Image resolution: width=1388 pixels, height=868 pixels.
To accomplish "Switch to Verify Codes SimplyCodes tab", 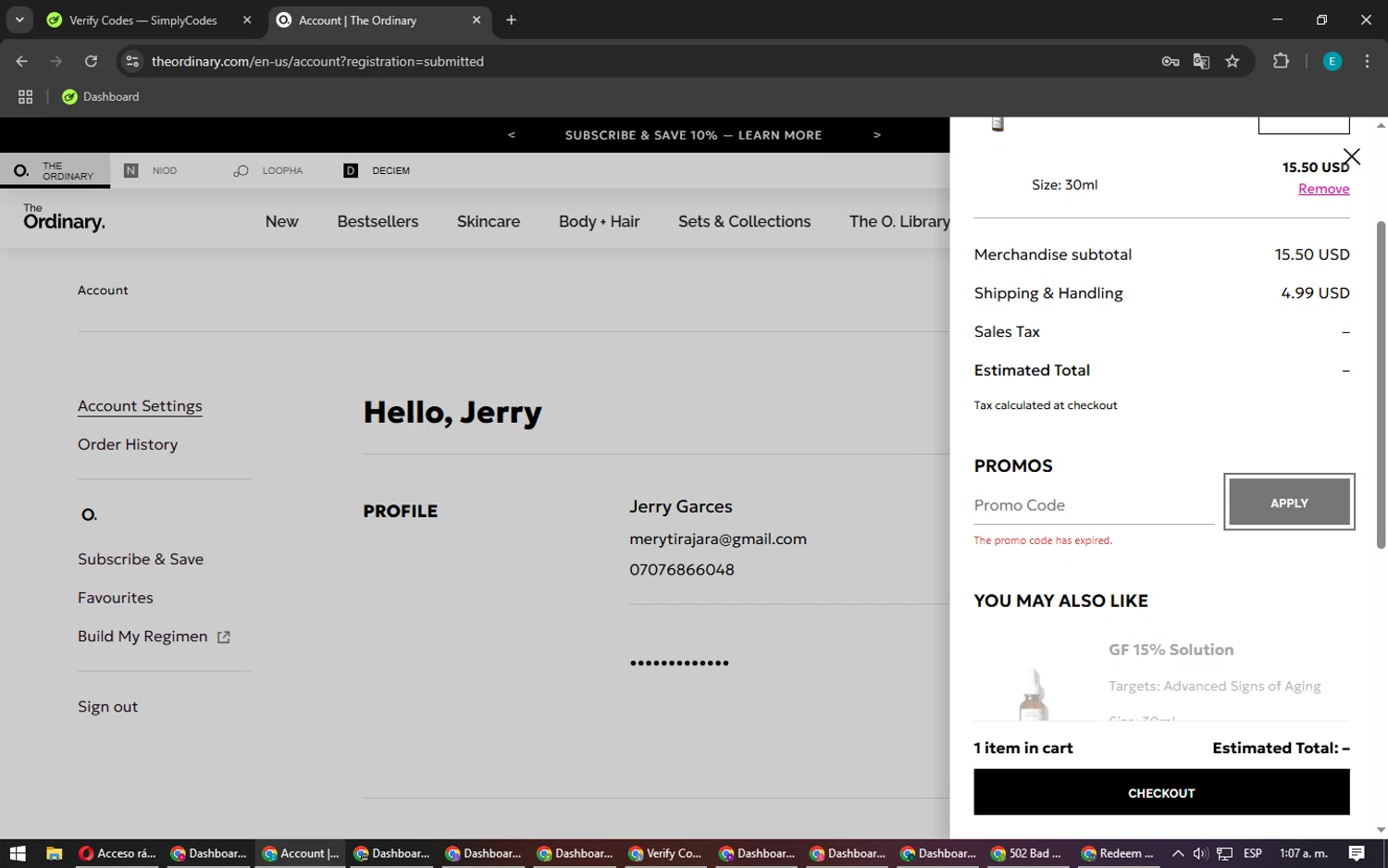I will click(143, 20).
